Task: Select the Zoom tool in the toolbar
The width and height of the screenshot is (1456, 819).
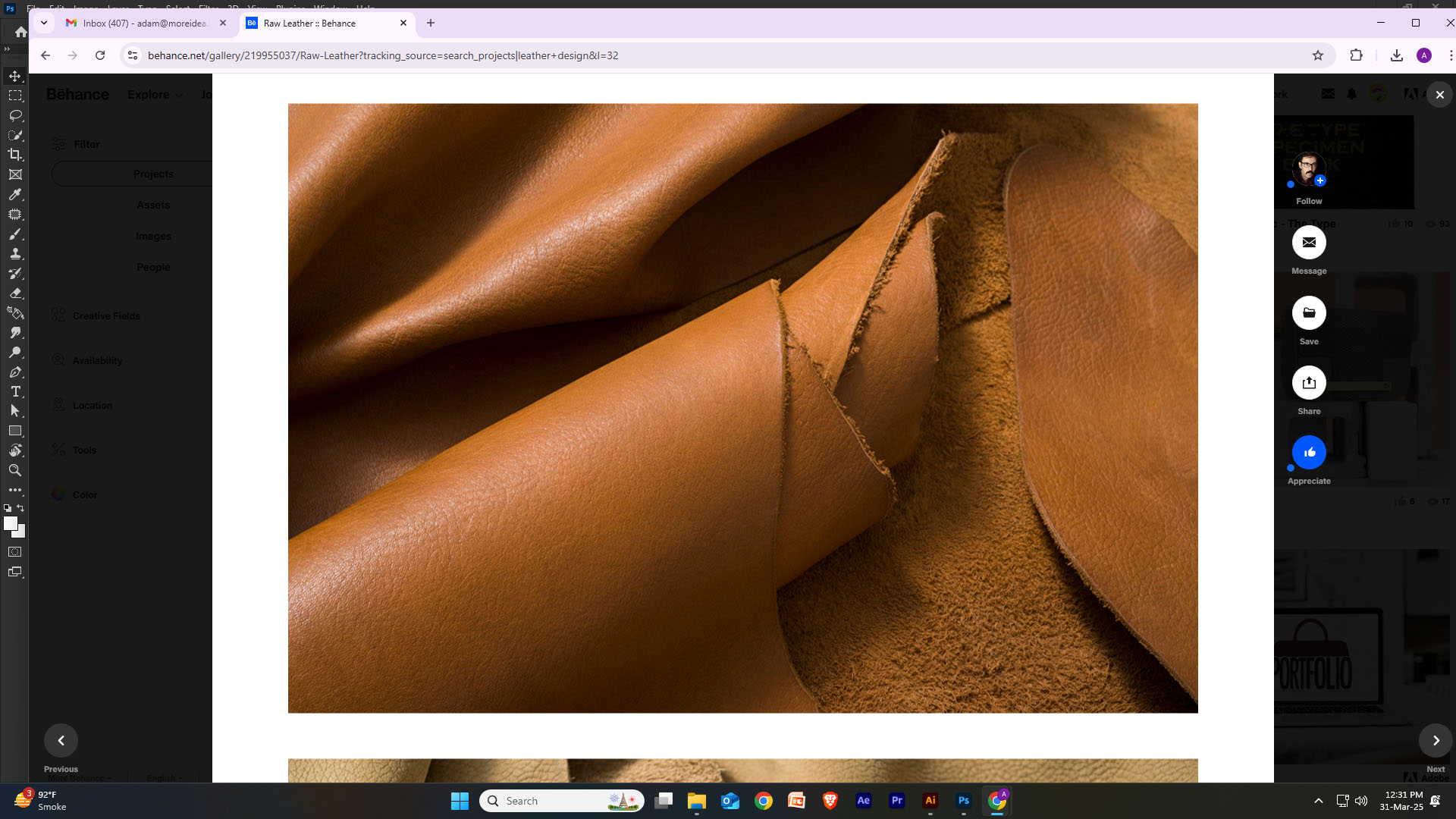Action: (x=15, y=470)
